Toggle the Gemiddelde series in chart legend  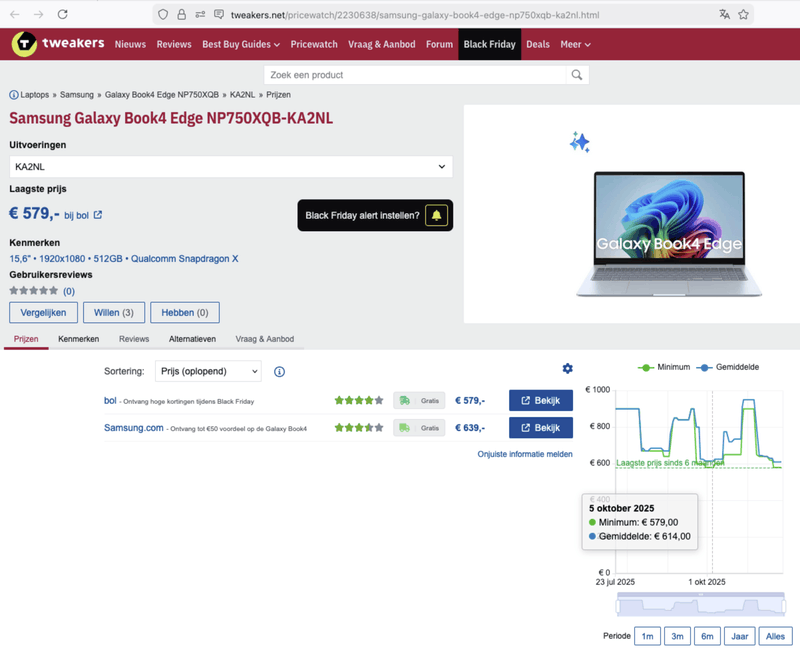(728, 367)
